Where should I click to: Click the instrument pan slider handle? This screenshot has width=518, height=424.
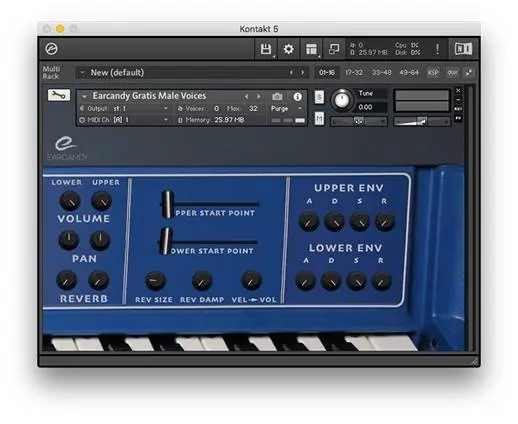[359, 121]
